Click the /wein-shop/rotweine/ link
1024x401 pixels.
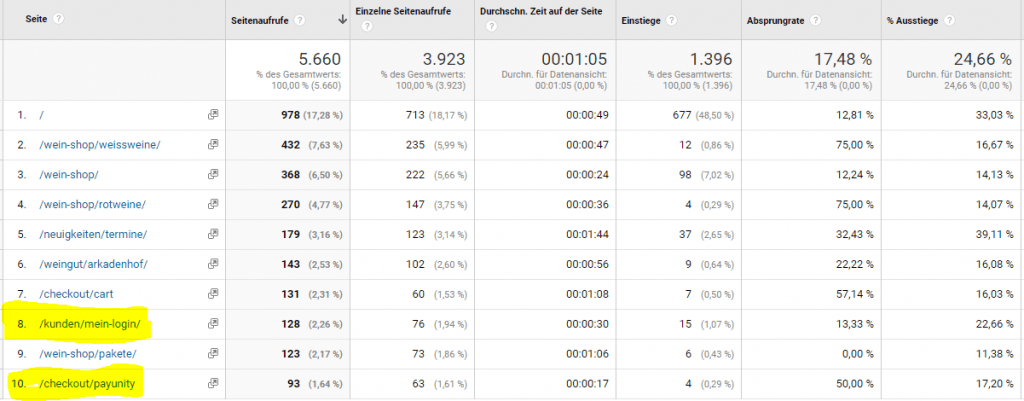(92, 205)
